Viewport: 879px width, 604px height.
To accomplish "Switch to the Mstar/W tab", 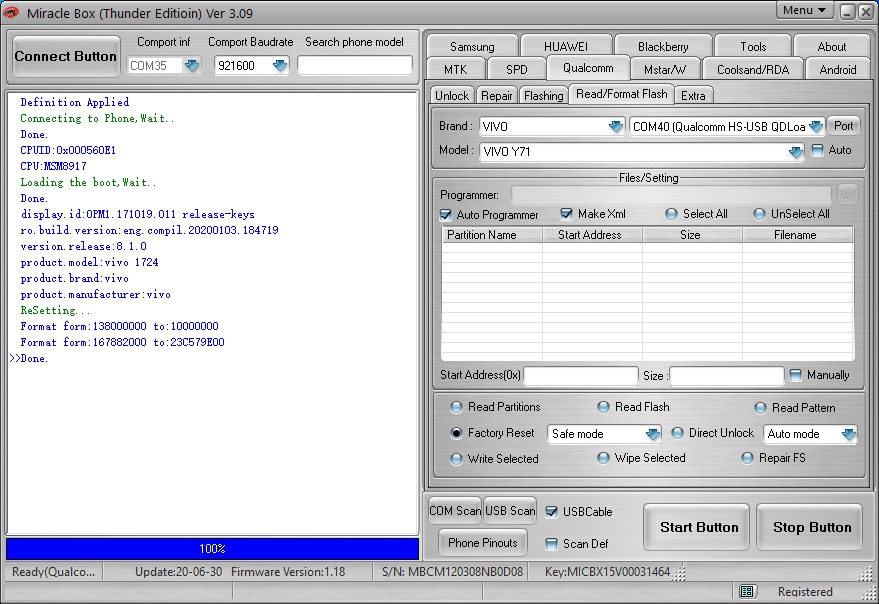I will (665, 70).
